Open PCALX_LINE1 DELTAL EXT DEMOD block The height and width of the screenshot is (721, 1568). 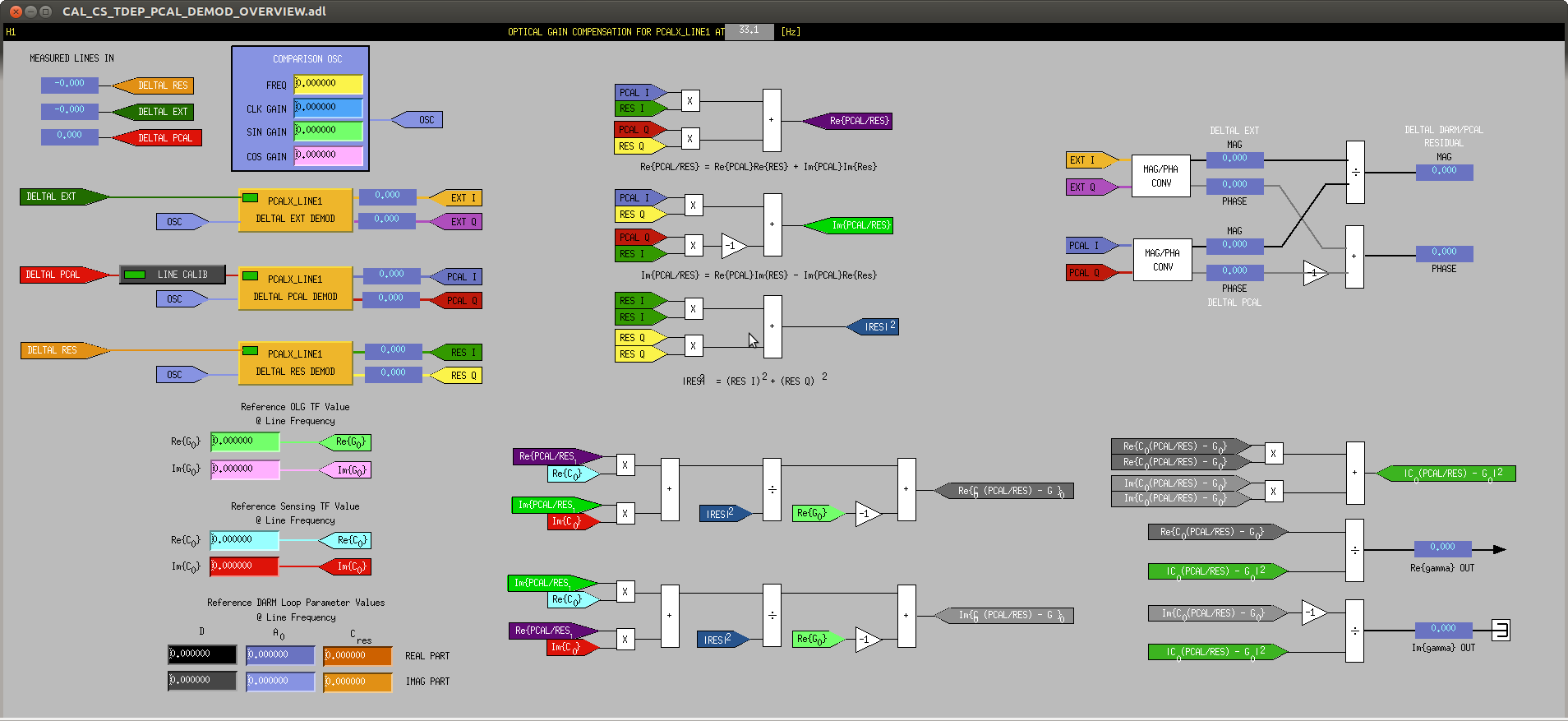point(295,210)
